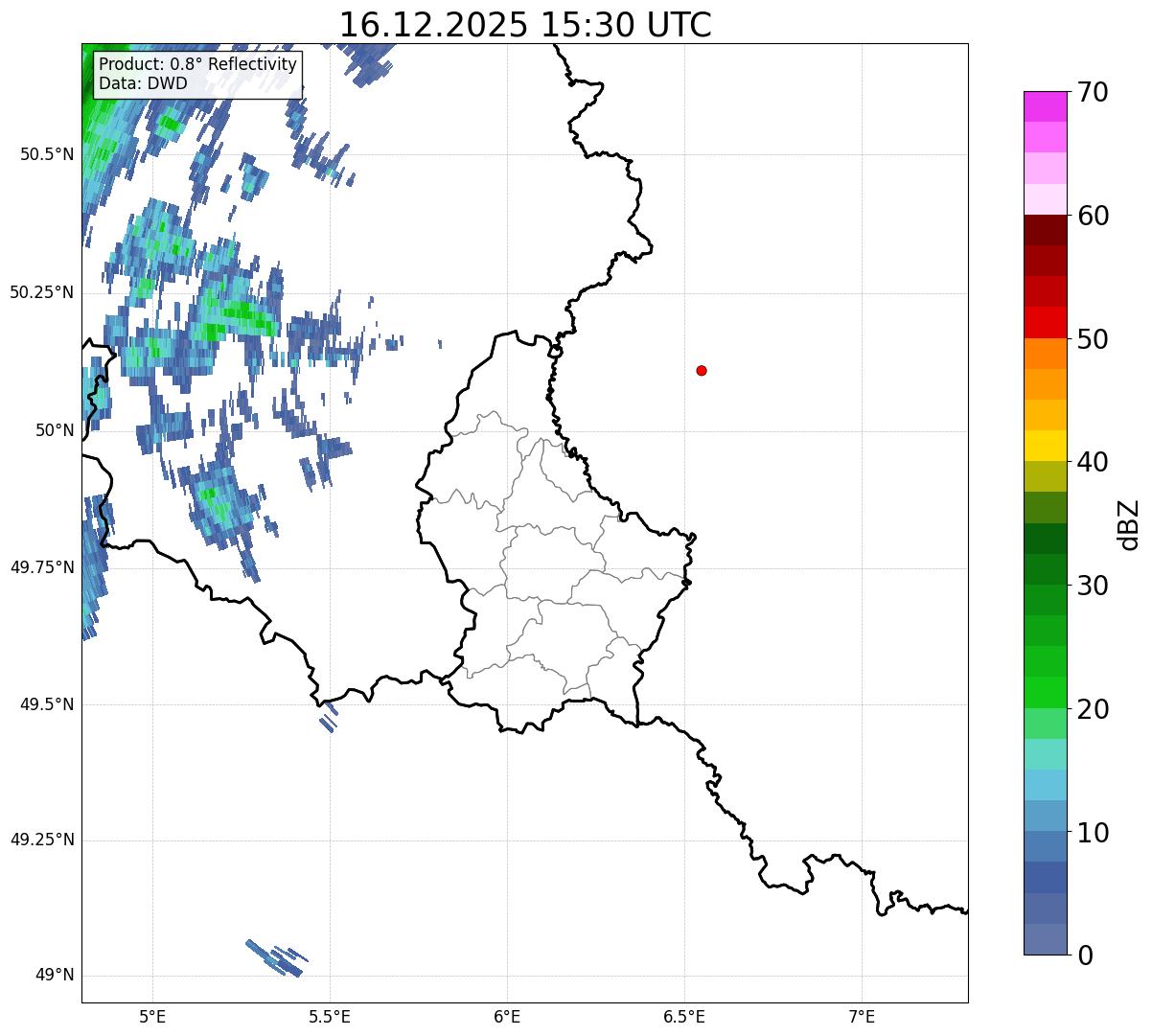Click the '5°E' longitude label
Image resolution: width=1152 pixels, height=1036 pixels.
152,1016
